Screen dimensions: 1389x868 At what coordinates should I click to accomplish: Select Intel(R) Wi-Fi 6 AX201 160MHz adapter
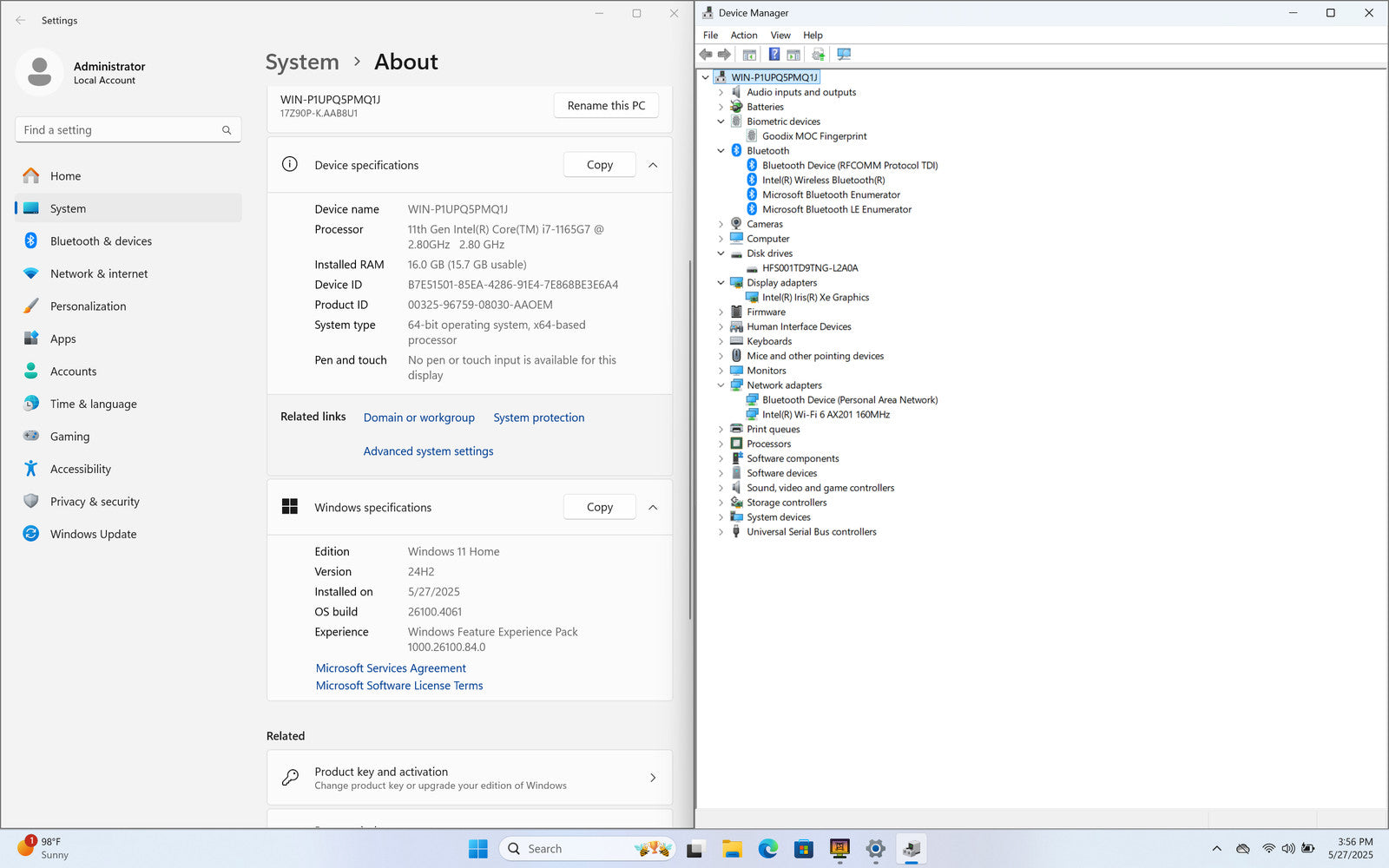pyautogui.click(x=826, y=415)
